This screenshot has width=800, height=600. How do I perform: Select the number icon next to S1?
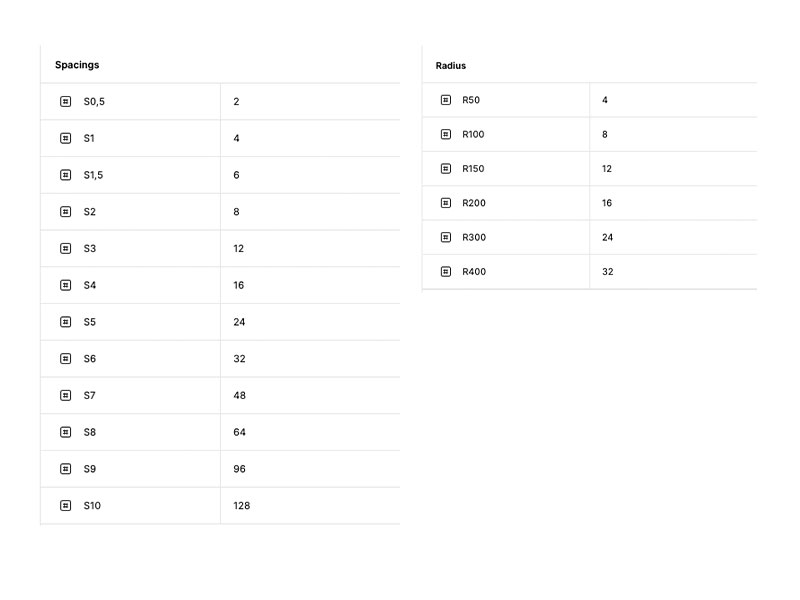[66, 138]
